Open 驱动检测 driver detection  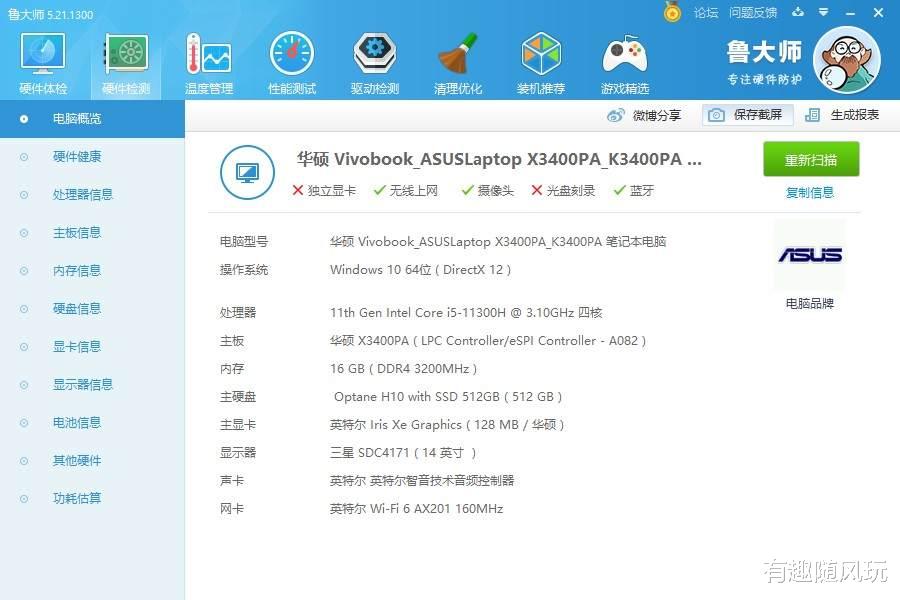click(x=374, y=60)
